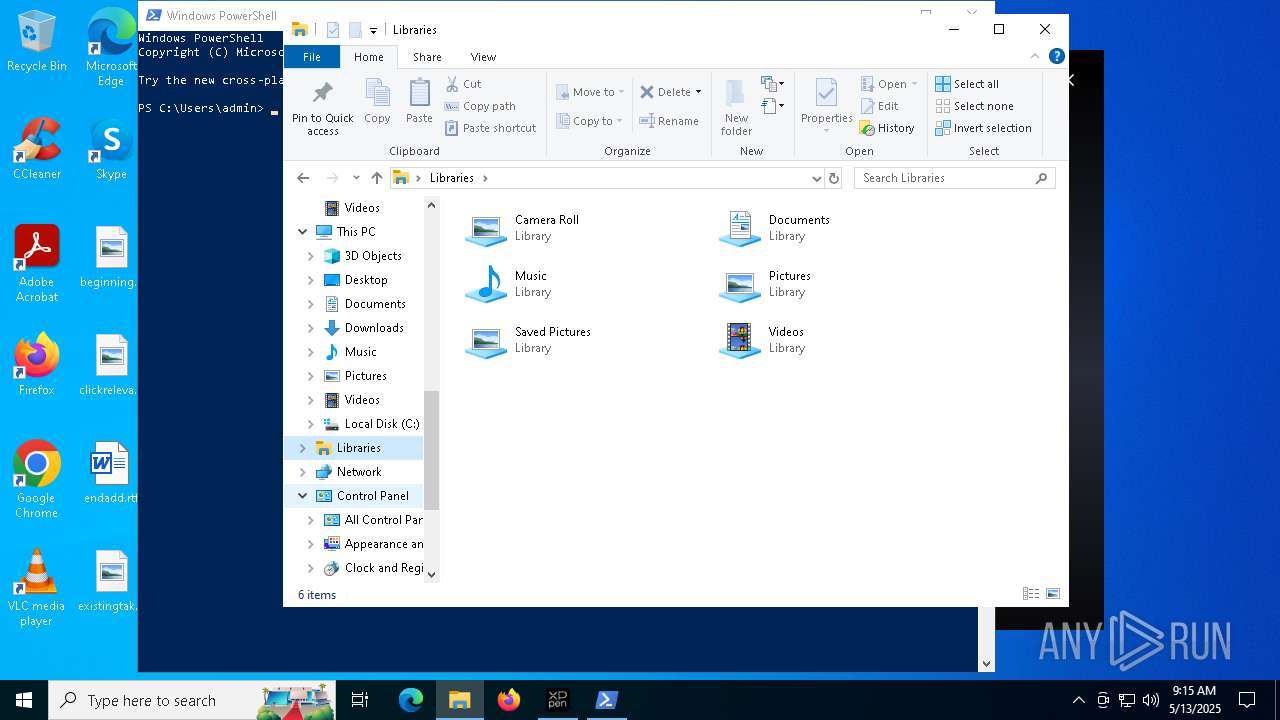Open Microsoft Edge from taskbar
The height and width of the screenshot is (720, 1280).
click(411, 700)
